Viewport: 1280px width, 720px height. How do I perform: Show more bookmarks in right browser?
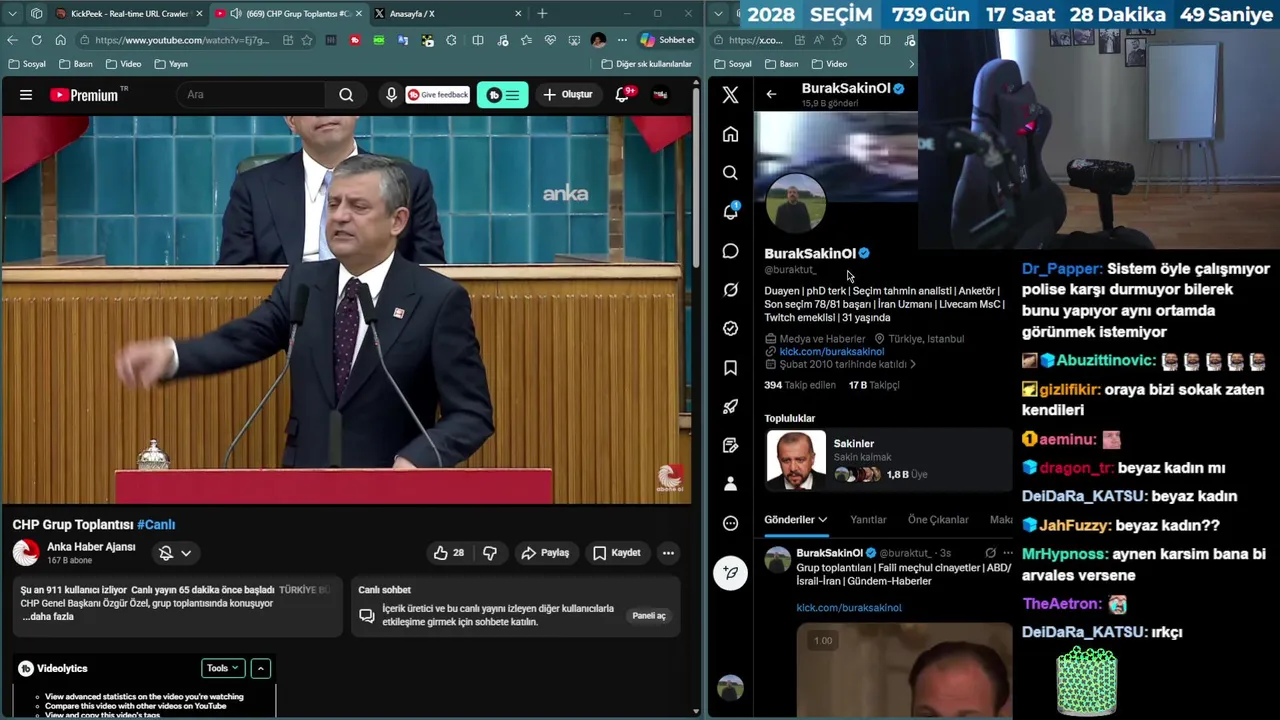910,64
